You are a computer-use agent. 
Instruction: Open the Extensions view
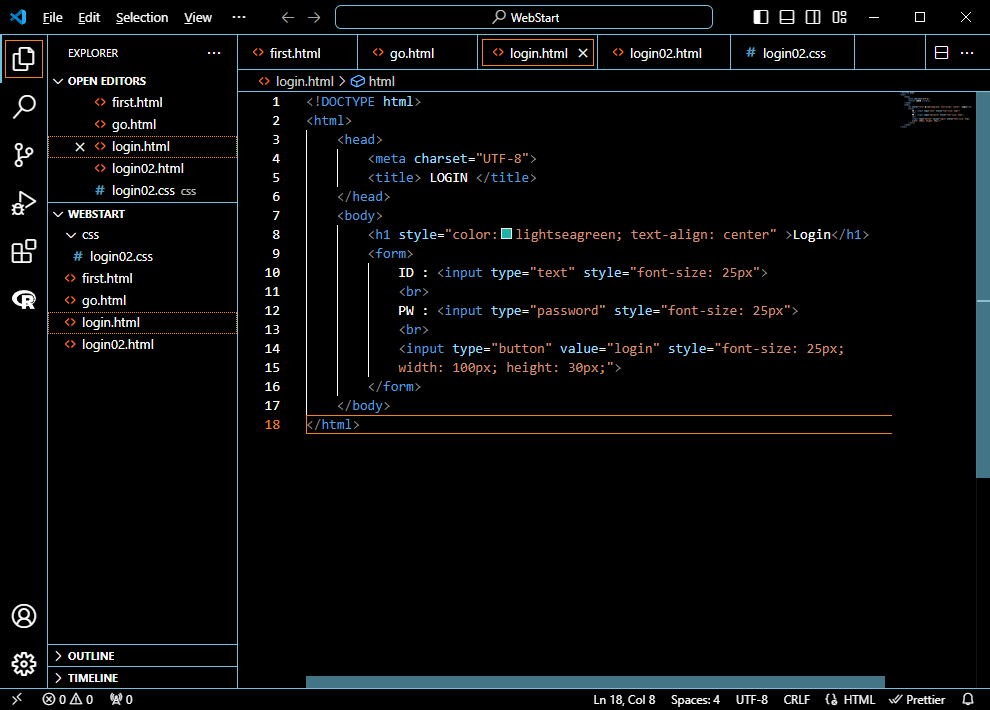tap(24, 251)
